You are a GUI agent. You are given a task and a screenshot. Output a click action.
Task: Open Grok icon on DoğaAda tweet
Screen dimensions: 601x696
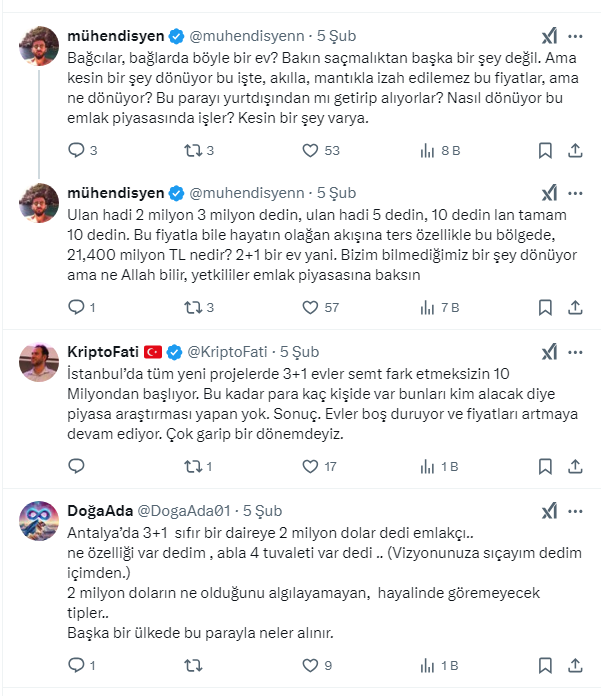pos(549,510)
